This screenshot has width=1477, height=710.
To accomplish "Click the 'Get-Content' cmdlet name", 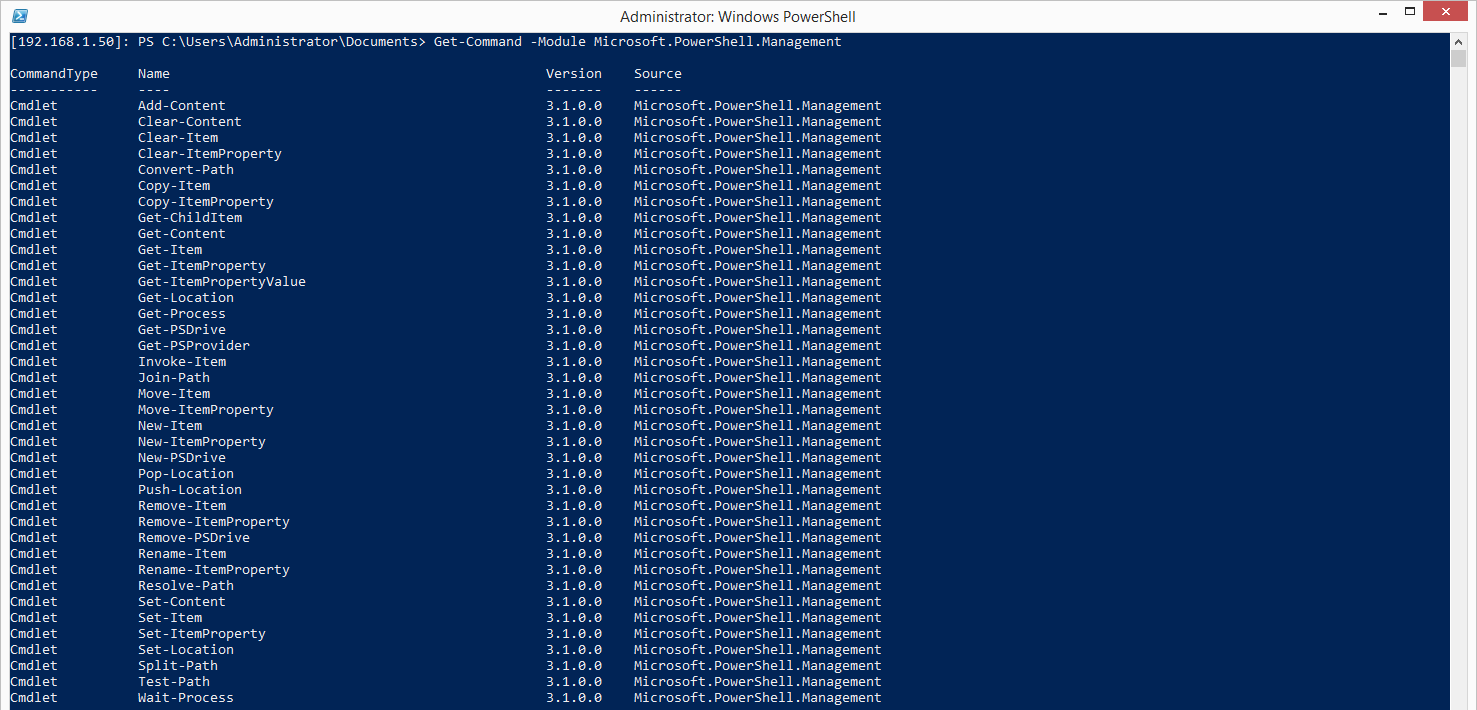I will pyautogui.click(x=182, y=234).
